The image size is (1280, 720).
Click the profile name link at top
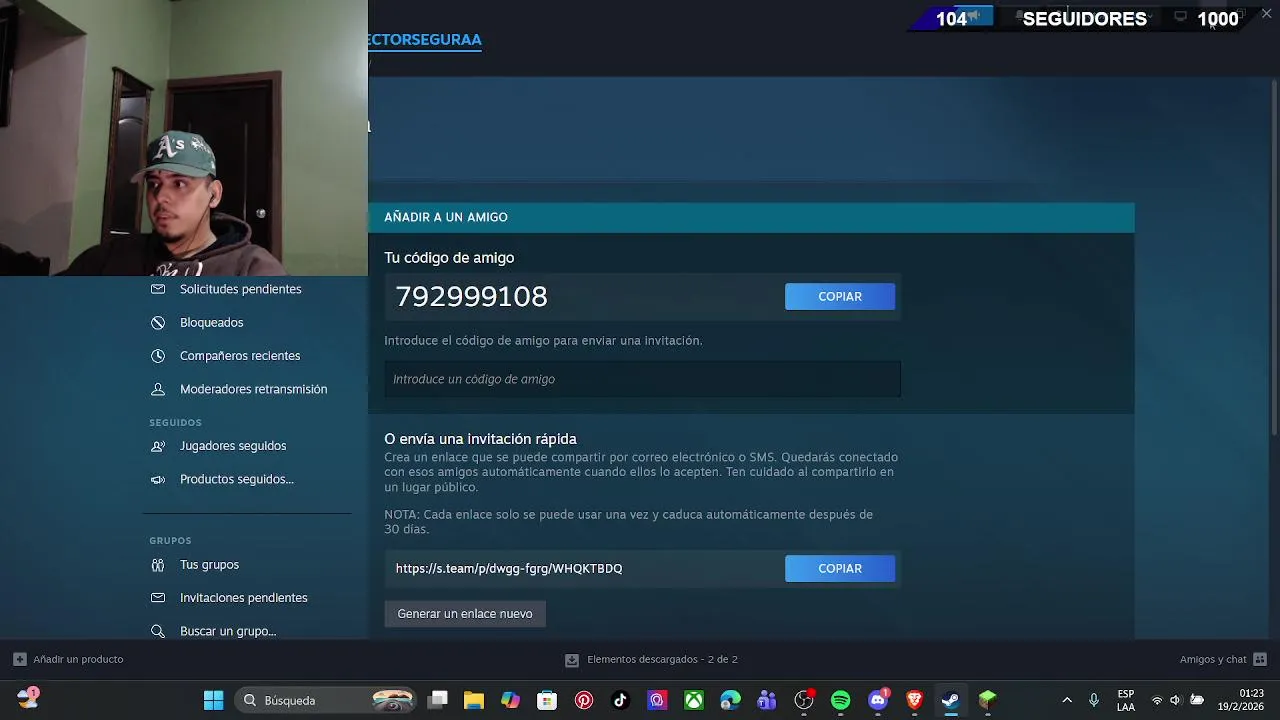(x=425, y=40)
